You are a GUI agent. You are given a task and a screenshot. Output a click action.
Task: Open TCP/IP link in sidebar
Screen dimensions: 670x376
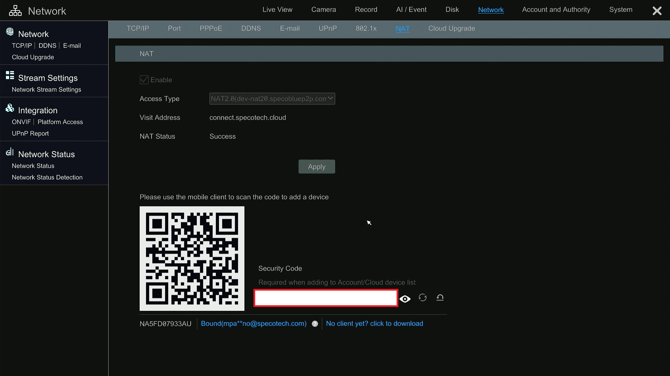point(22,45)
